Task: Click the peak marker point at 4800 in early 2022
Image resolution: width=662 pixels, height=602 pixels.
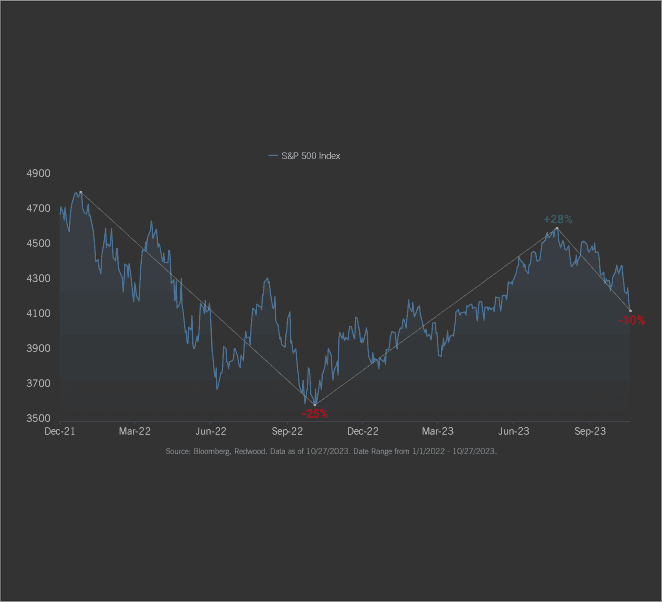Action: 81,192
